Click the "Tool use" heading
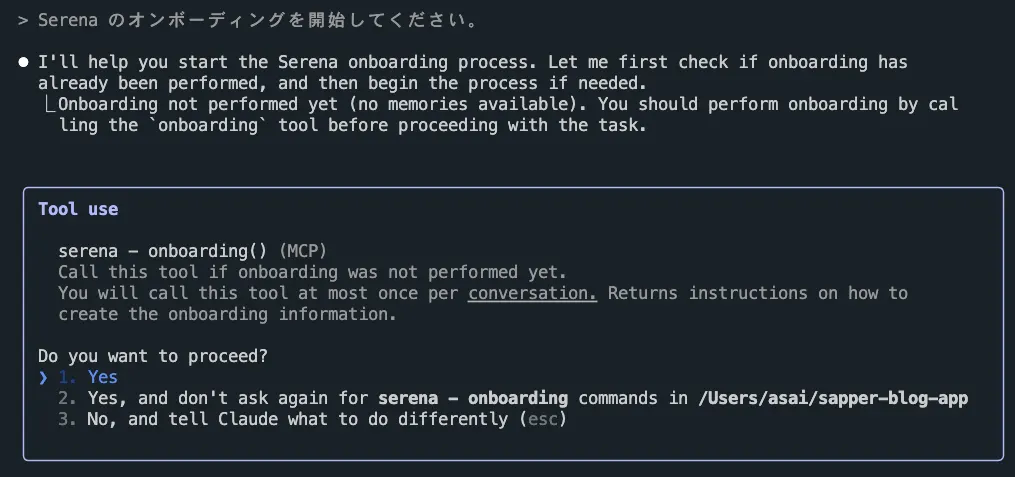This screenshot has width=1015, height=477. 78,209
